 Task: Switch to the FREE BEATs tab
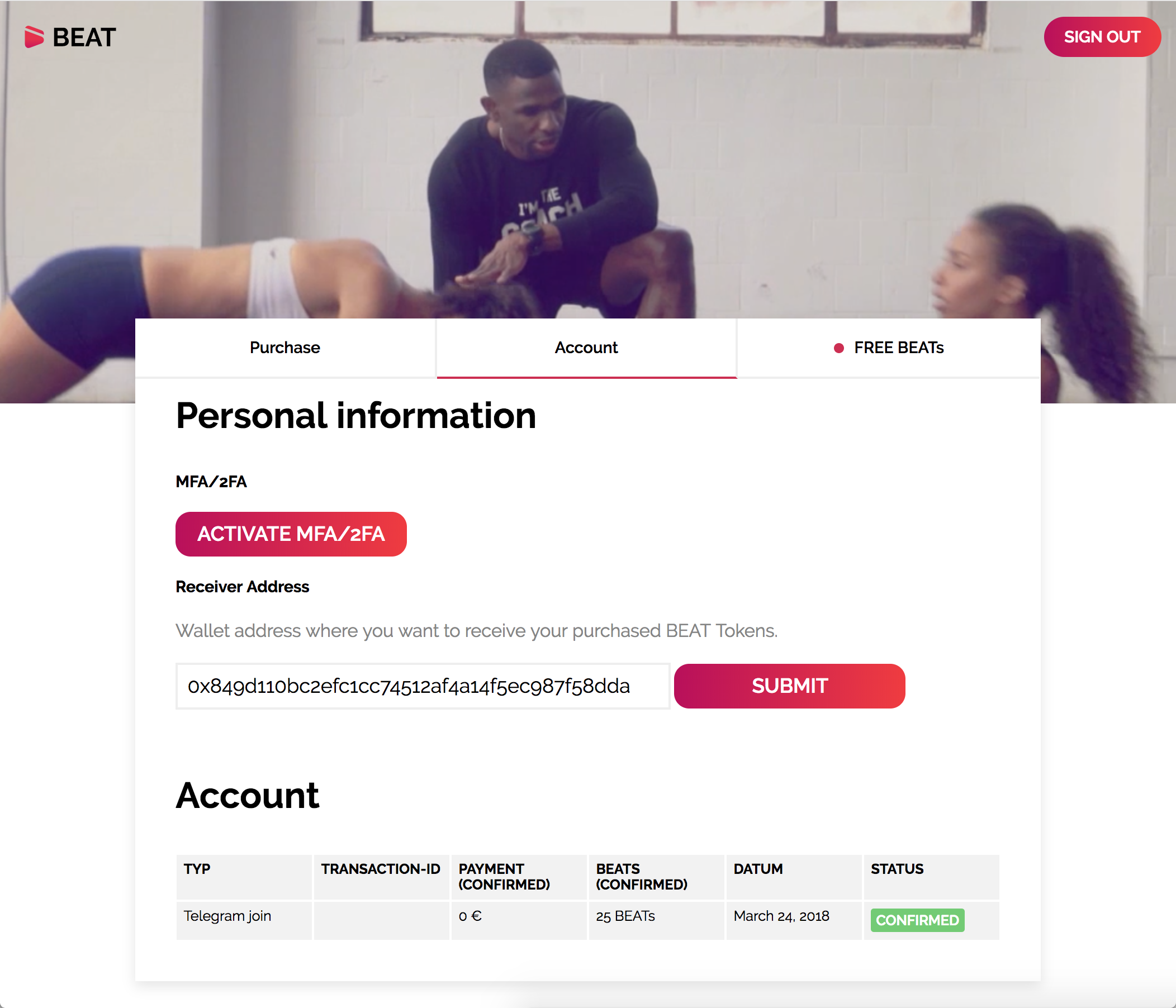coord(889,348)
